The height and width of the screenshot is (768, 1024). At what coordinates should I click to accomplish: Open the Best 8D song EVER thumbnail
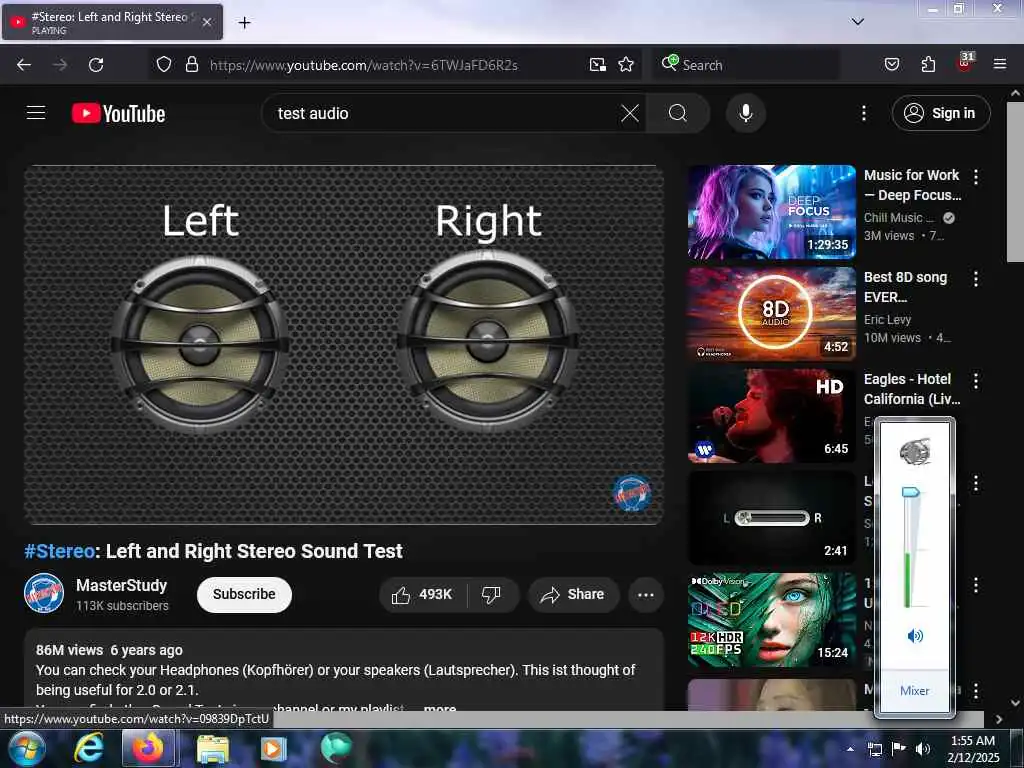[771, 313]
